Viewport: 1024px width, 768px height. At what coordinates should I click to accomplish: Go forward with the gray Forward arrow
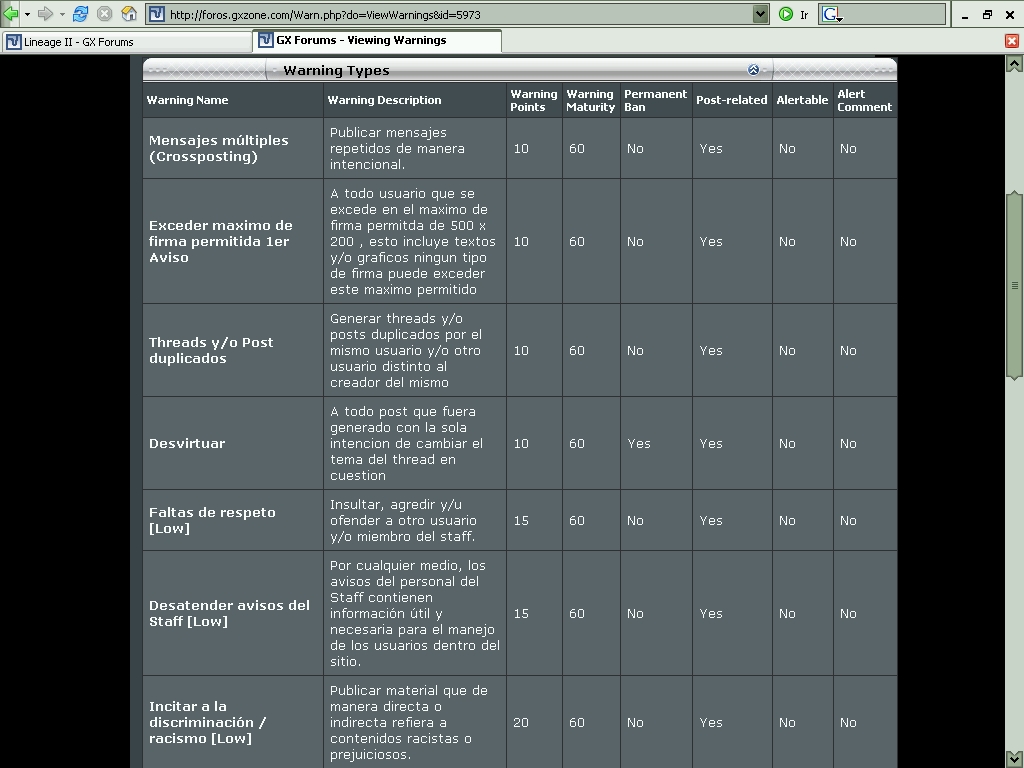click(45, 14)
